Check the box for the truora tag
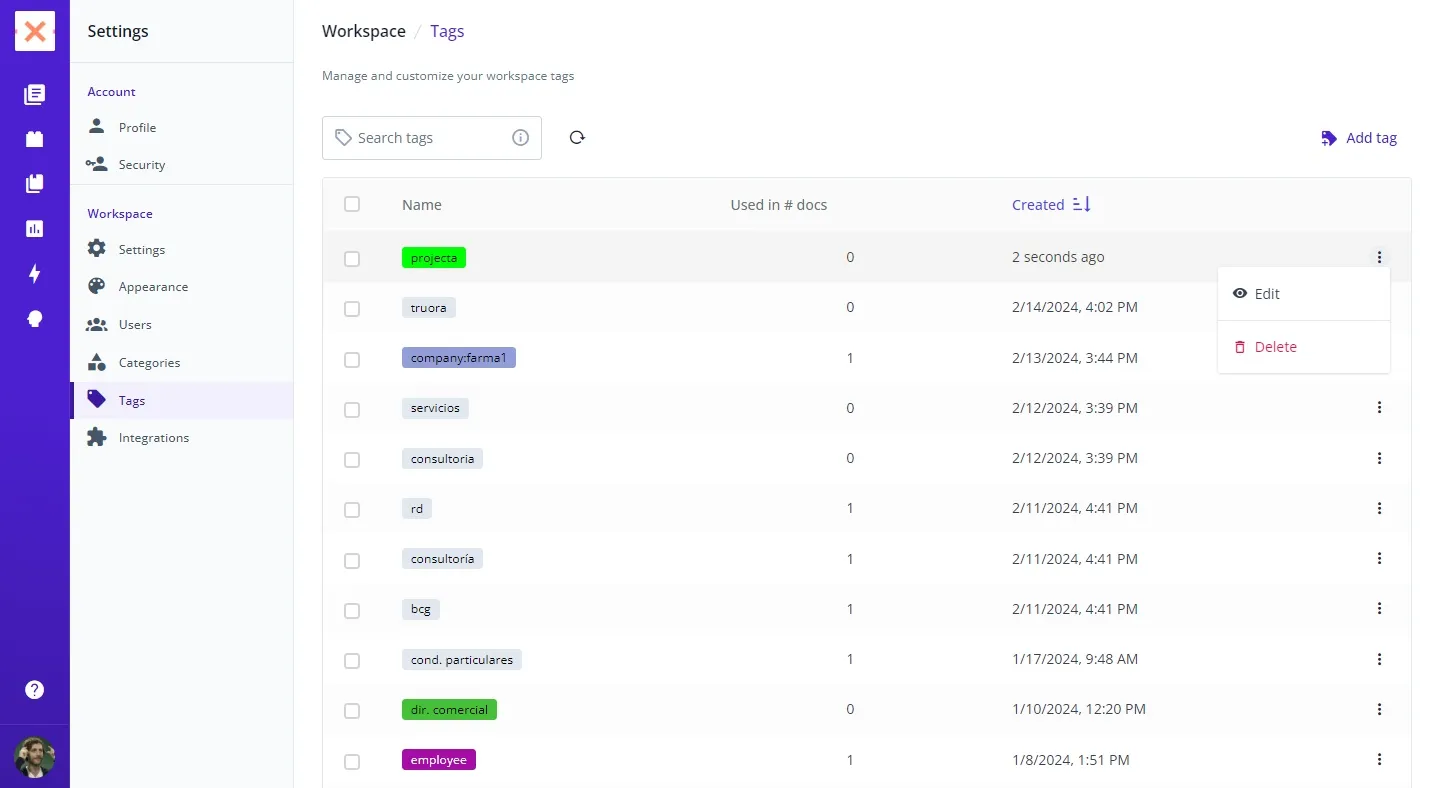Screen dimensions: 1440x788 pos(352,309)
